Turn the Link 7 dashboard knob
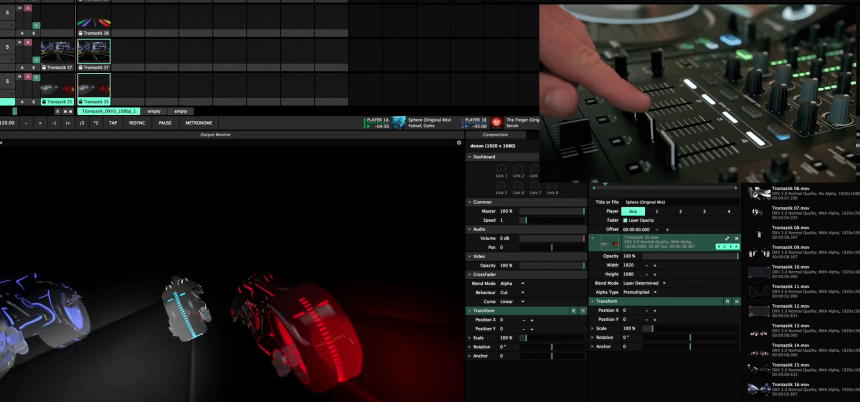The width and height of the screenshot is (860, 402). (x=535, y=186)
